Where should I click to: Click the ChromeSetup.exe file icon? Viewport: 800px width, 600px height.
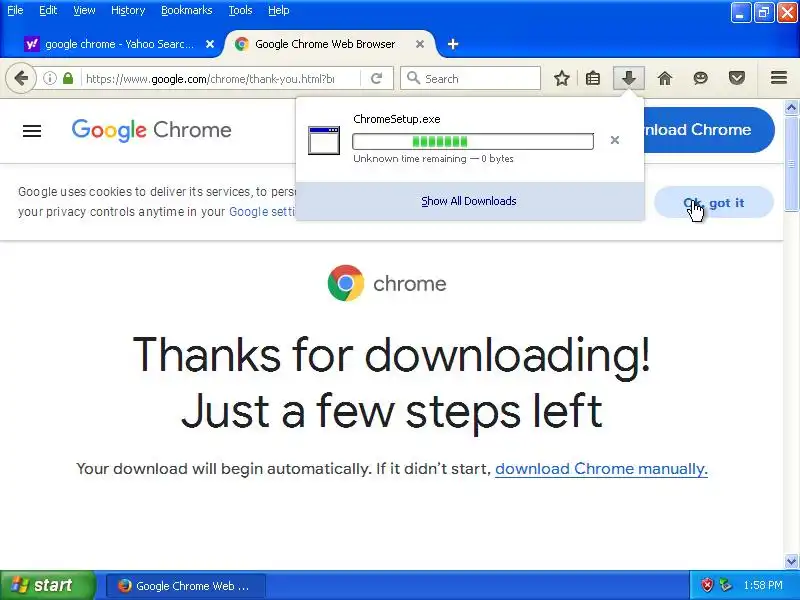coord(324,140)
